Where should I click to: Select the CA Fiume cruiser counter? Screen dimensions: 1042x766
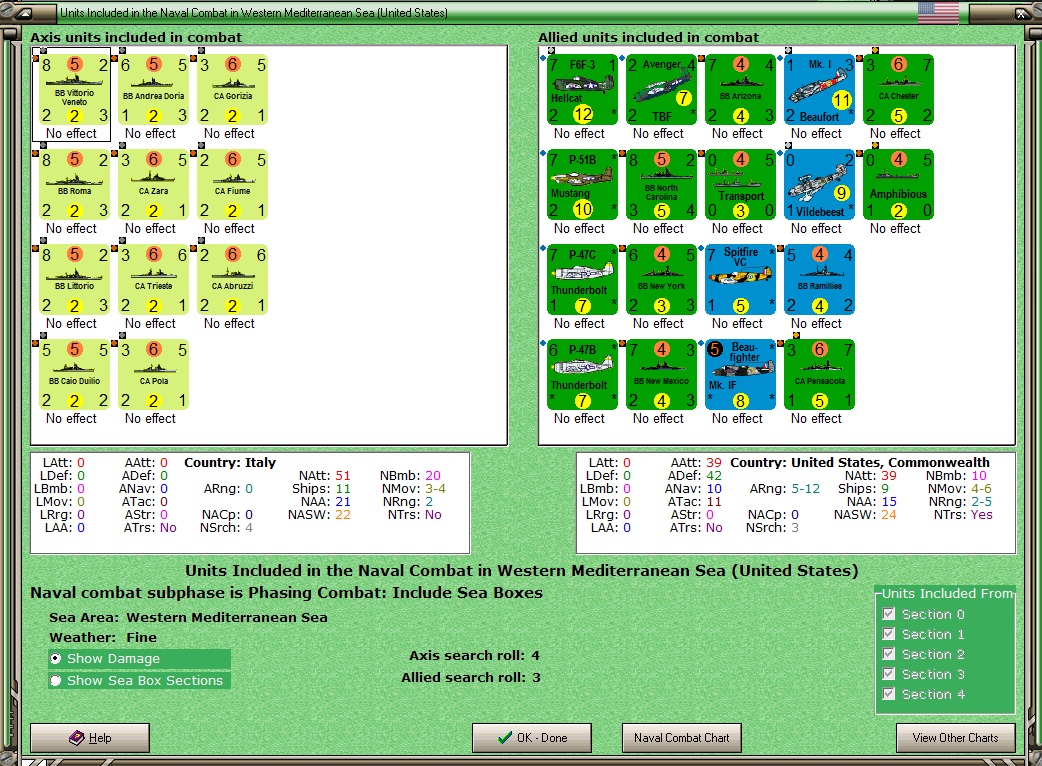click(233, 185)
